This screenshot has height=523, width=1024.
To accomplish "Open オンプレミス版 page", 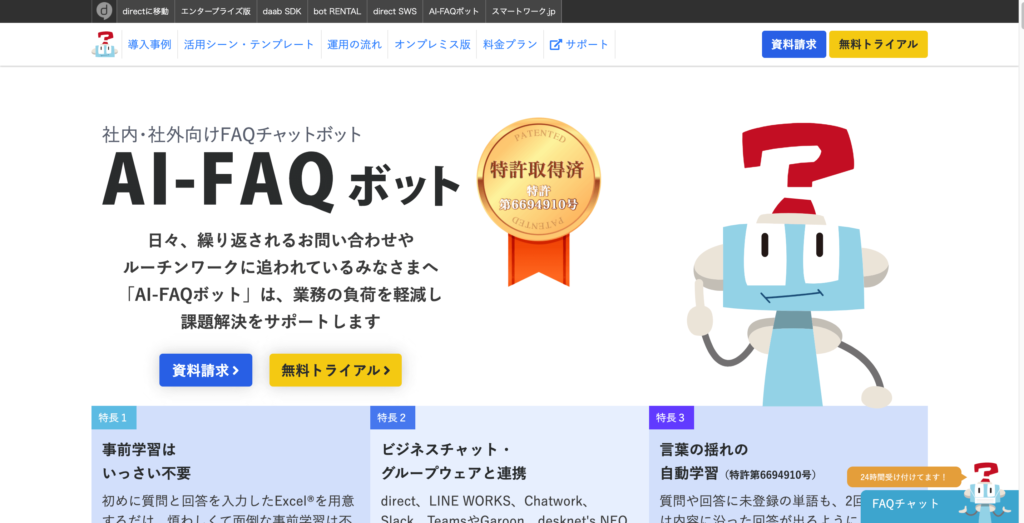I will [432, 44].
